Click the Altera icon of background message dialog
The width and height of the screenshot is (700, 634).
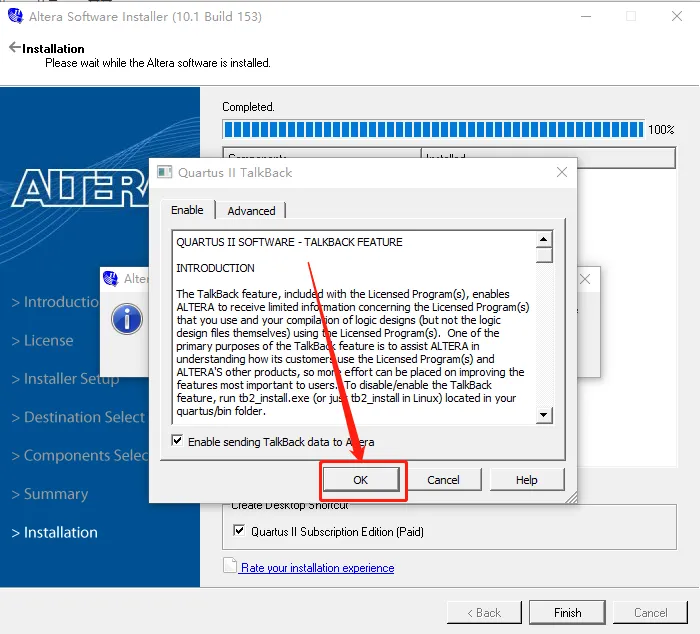click(x=110, y=278)
